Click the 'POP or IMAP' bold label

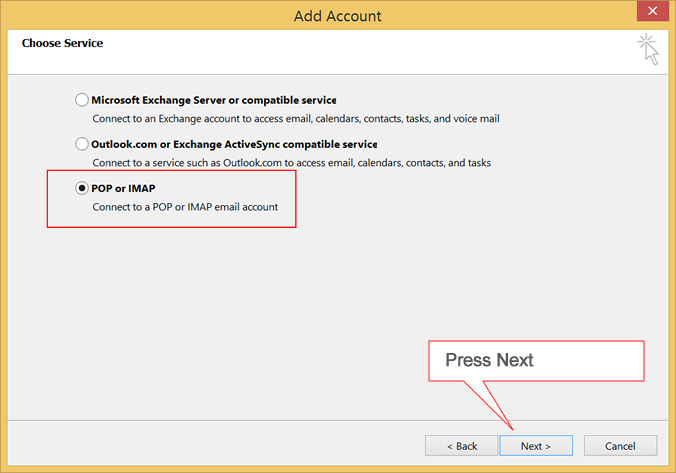(x=123, y=188)
